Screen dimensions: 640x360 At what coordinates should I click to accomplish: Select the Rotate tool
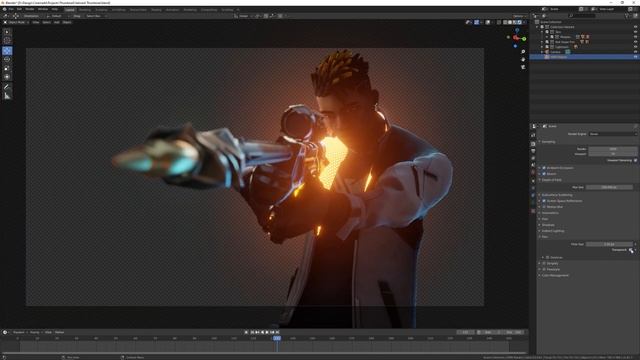coord(7,60)
